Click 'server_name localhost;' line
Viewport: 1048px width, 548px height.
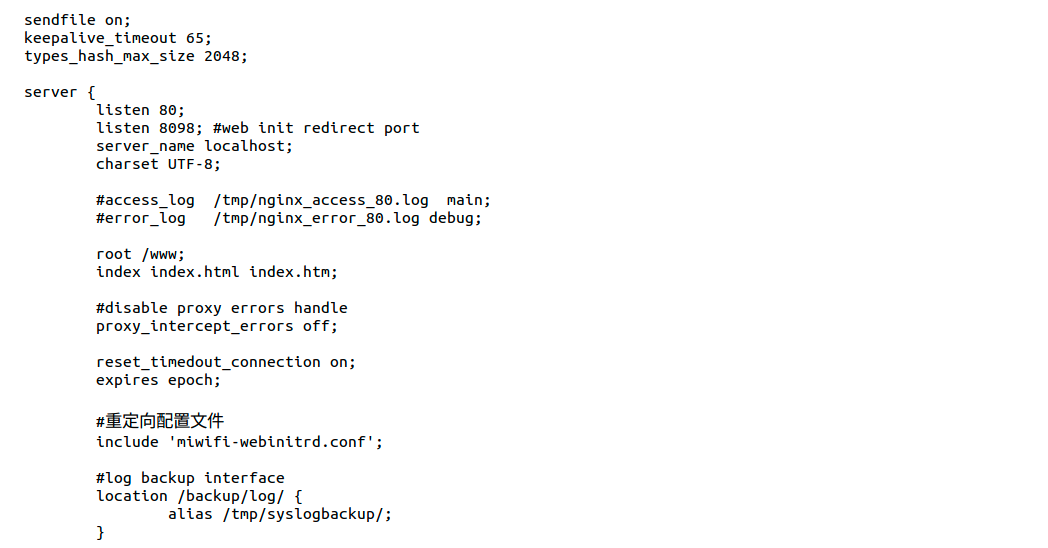[194, 146]
